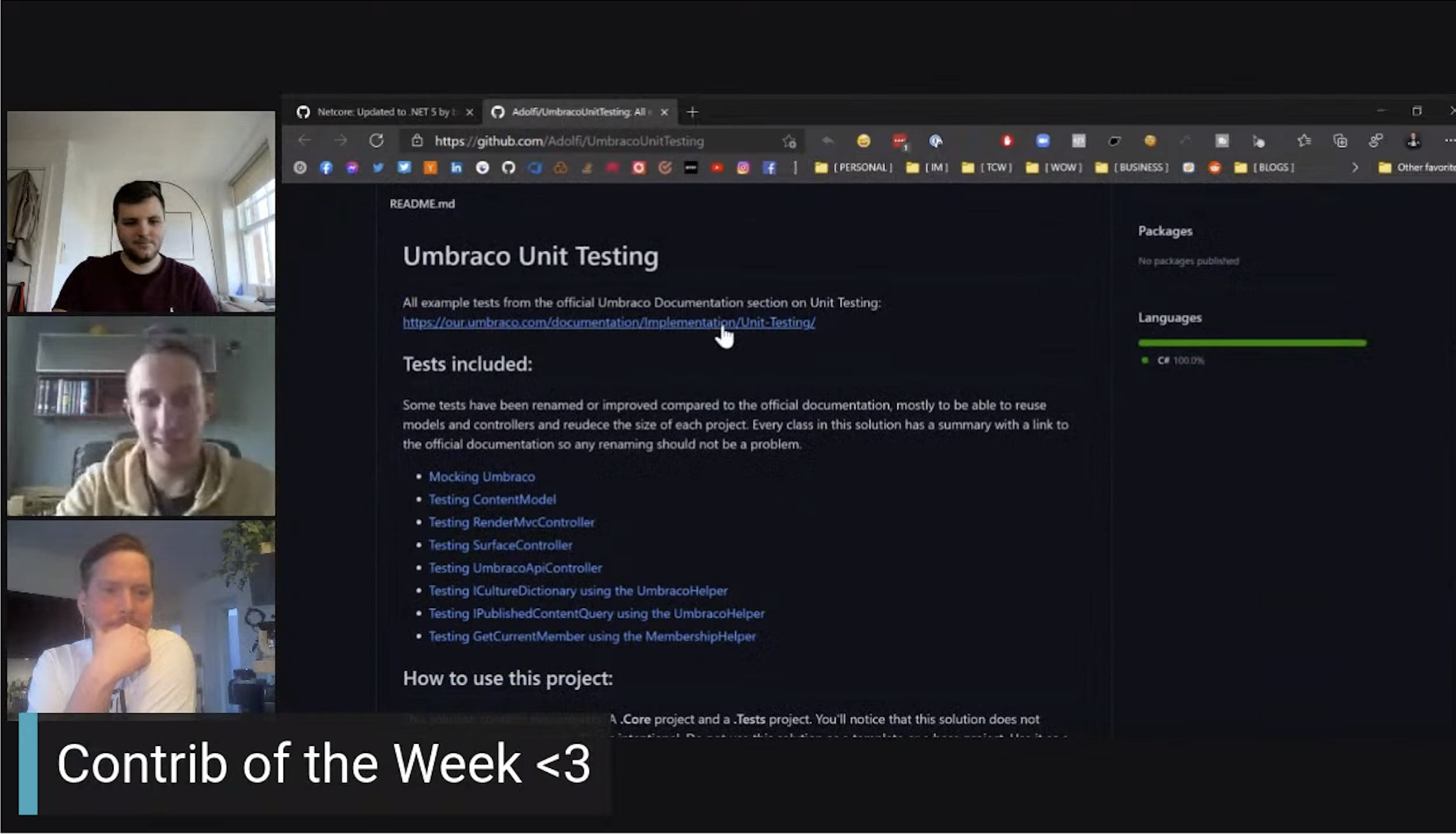Open the Testing ContentModel link

(x=492, y=499)
